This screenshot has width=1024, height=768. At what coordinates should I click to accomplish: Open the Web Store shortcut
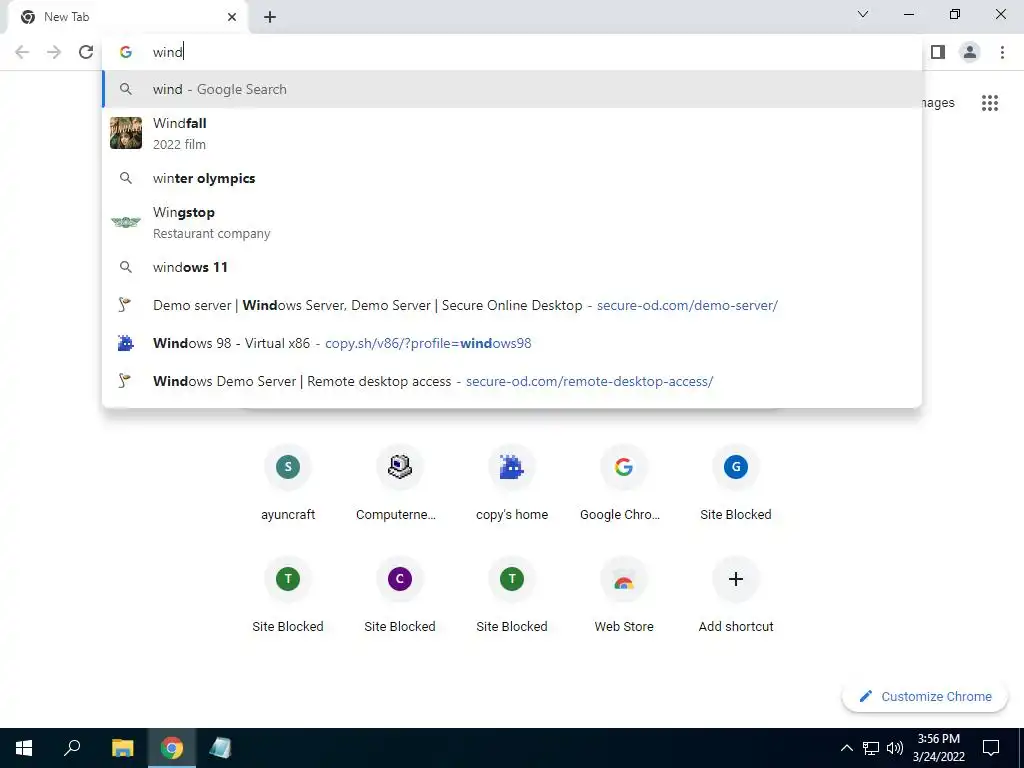[624, 595]
